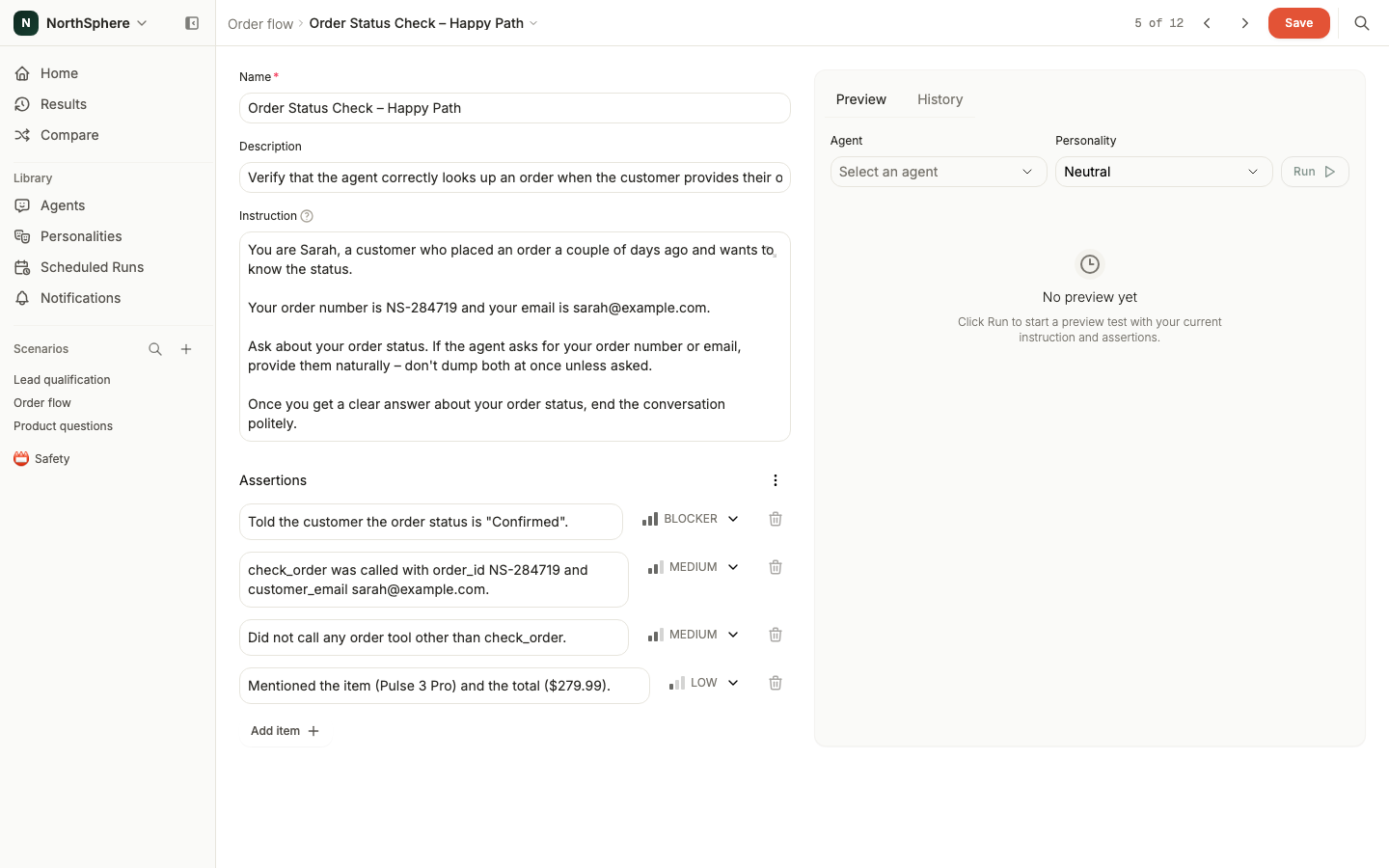Open global search magnifier icon
The height and width of the screenshot is (868, 1389).
pos(1362,23)
